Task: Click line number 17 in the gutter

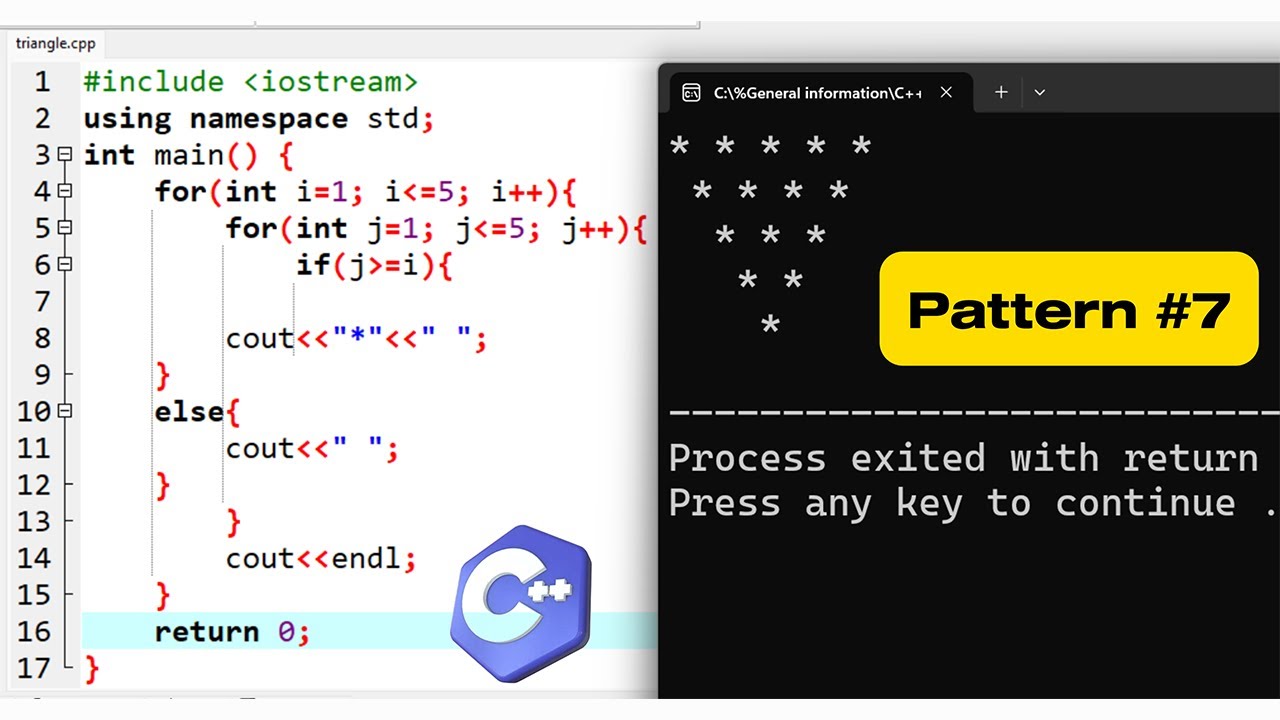Action: click(x=34, y=668)
